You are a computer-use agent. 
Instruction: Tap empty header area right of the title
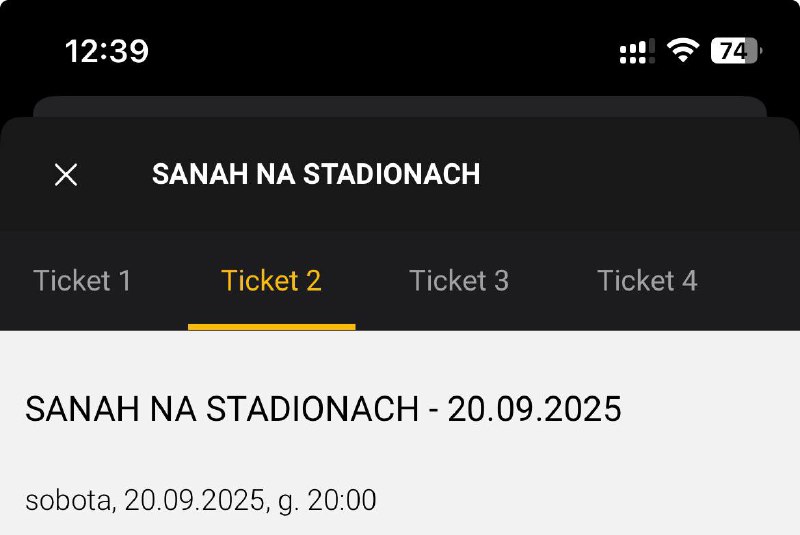[638, 174]
